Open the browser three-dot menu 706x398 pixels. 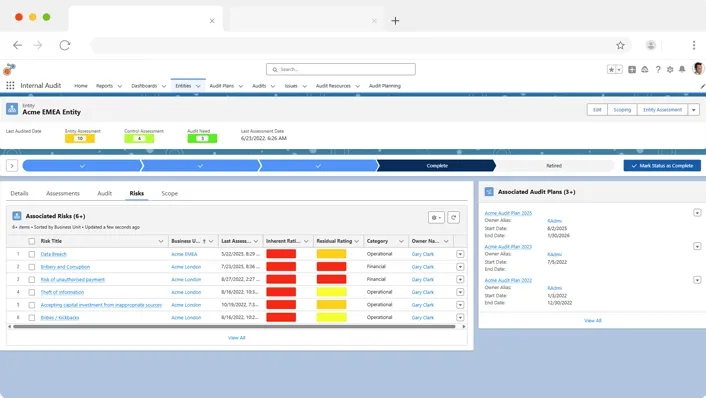694,45
